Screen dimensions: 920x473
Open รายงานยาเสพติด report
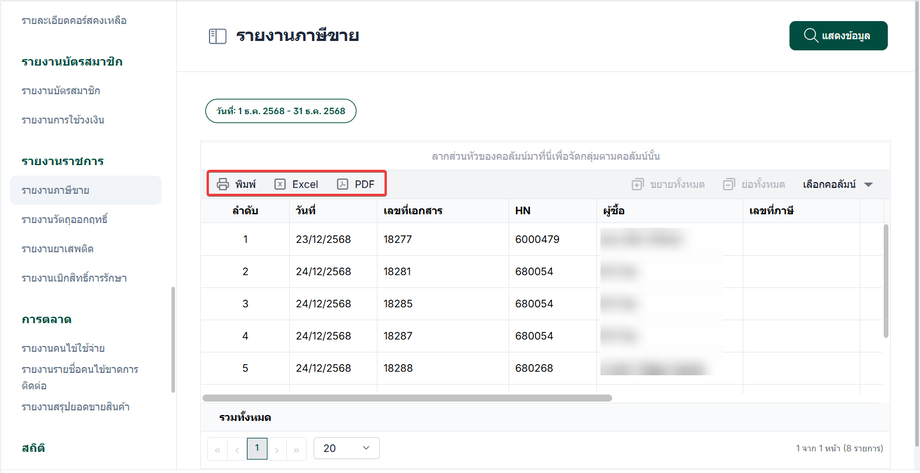(58, 249)
